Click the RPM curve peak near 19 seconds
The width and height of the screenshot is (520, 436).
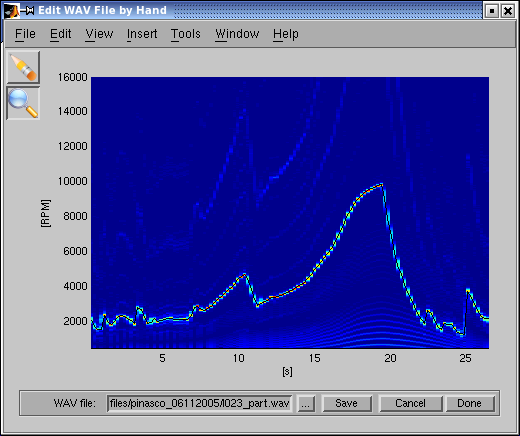point(381,184)
